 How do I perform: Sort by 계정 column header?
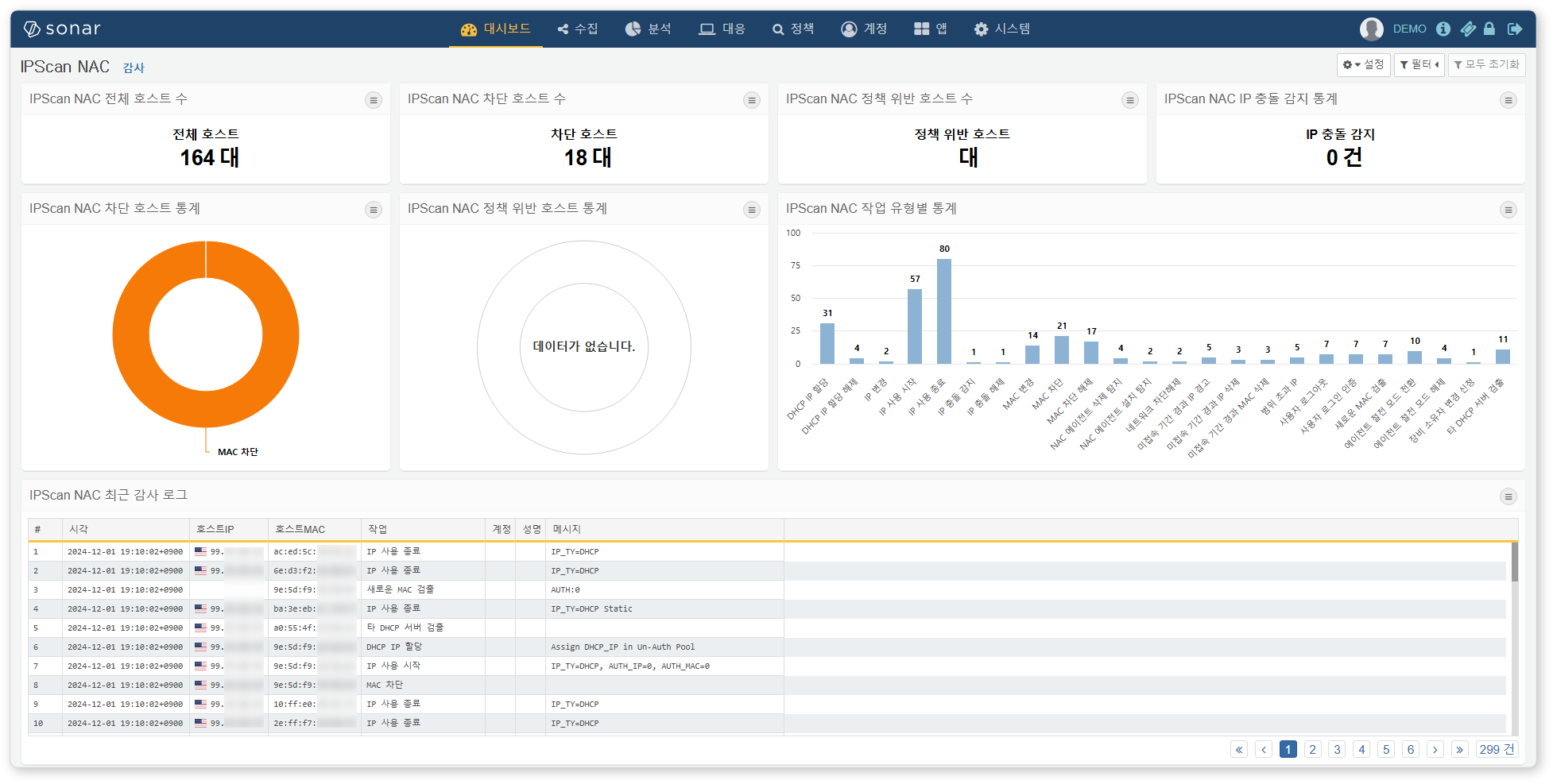pyautogui.click(x=501, y=529)
